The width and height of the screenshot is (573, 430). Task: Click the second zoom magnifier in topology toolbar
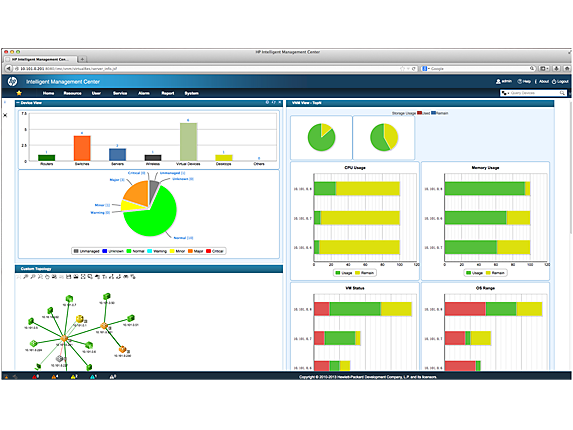coord(33,277)
